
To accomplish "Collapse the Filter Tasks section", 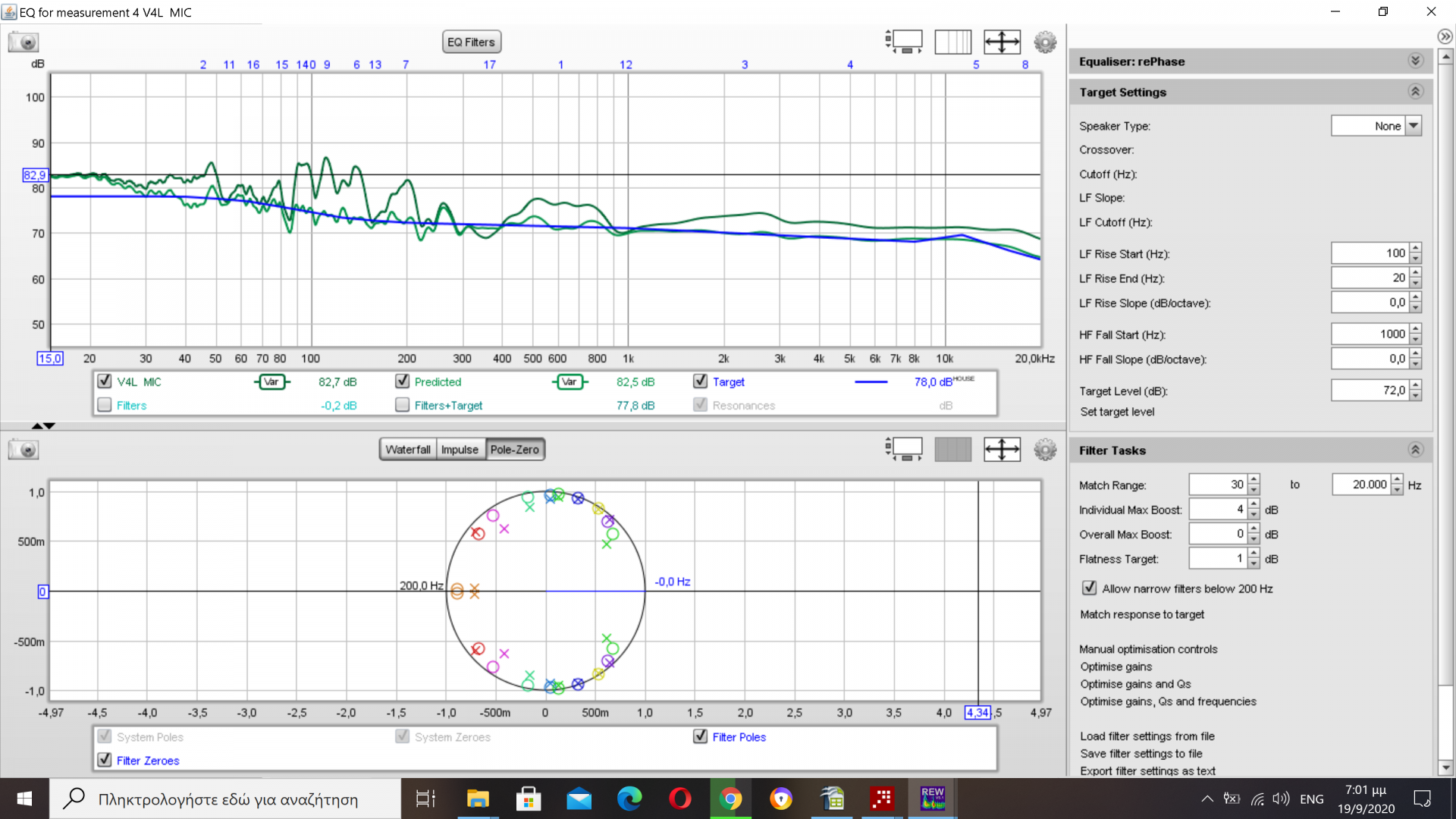I will (1415, 450).
